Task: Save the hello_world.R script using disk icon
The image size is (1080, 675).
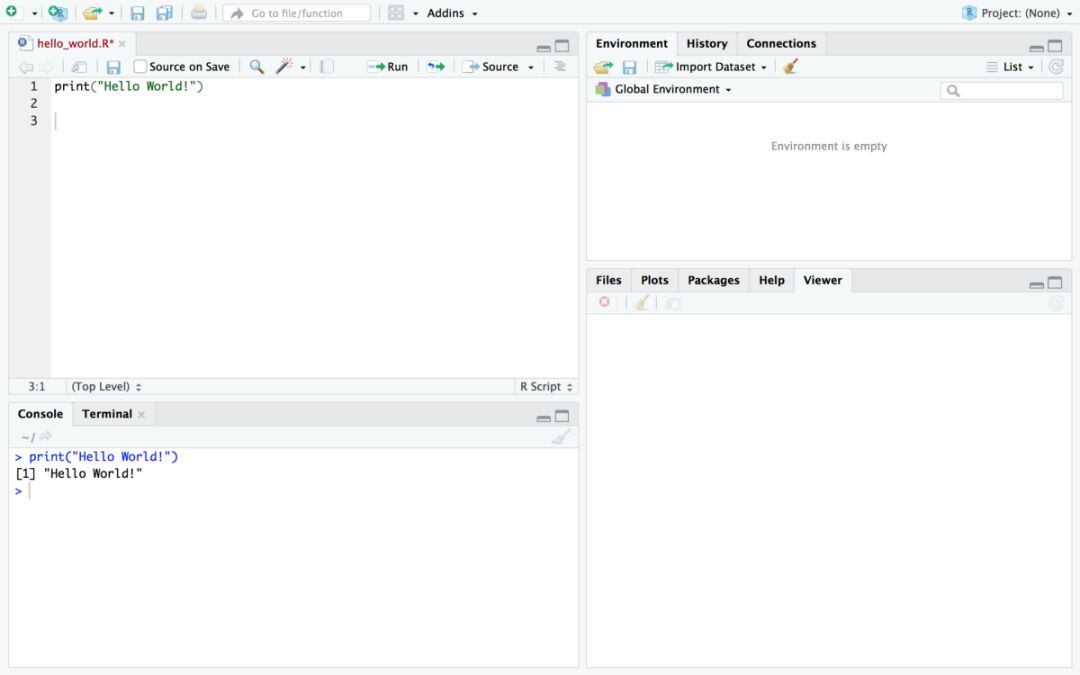Action: pyautogui.click(x=114, y=67)
